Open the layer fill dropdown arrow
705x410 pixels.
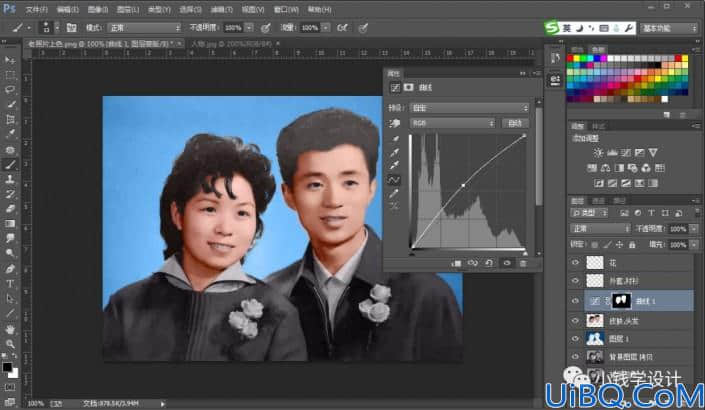point(694,245)
